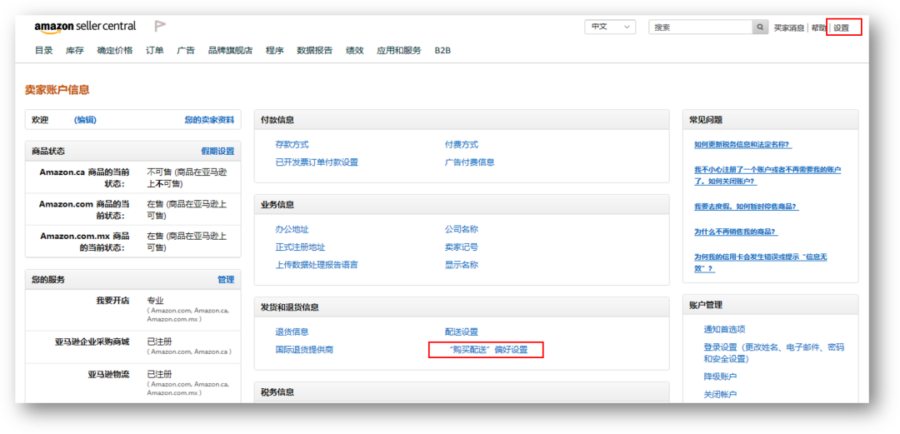Viewport: 900px width, 434px height.
Task: Open the 确定价格 menu
Action: click(115, 51)
